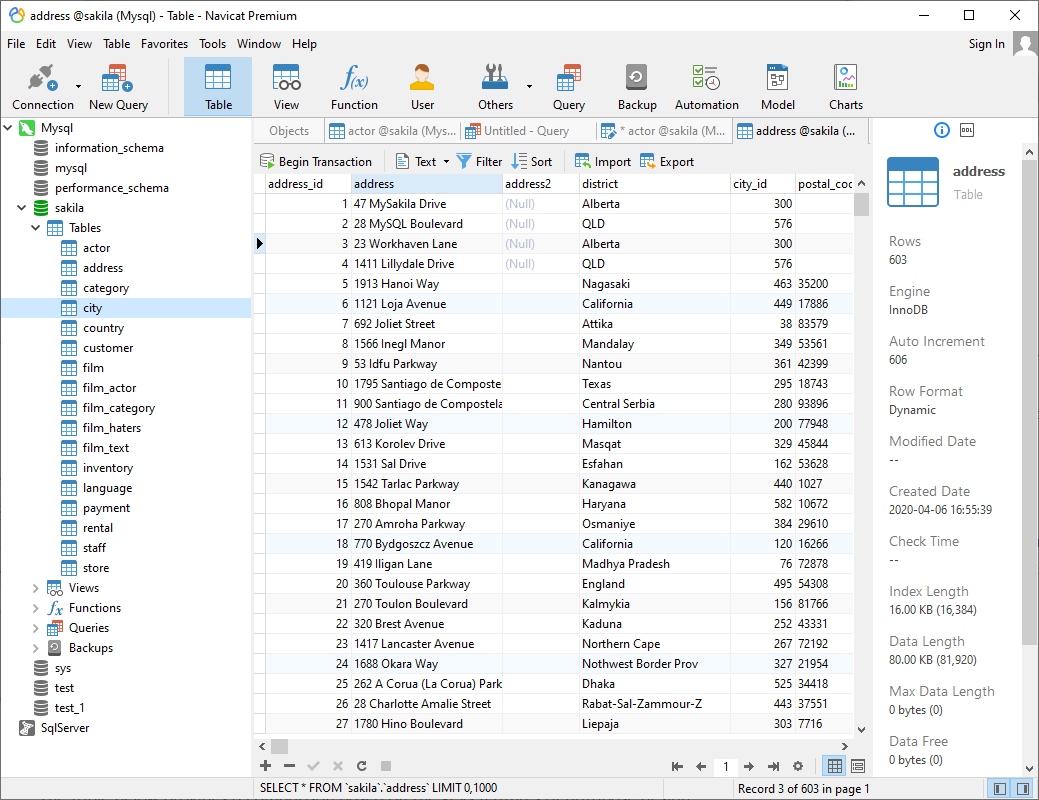Show the information pane icon
Viewport: 1039px width, 800px height.
tap(942, 131)
